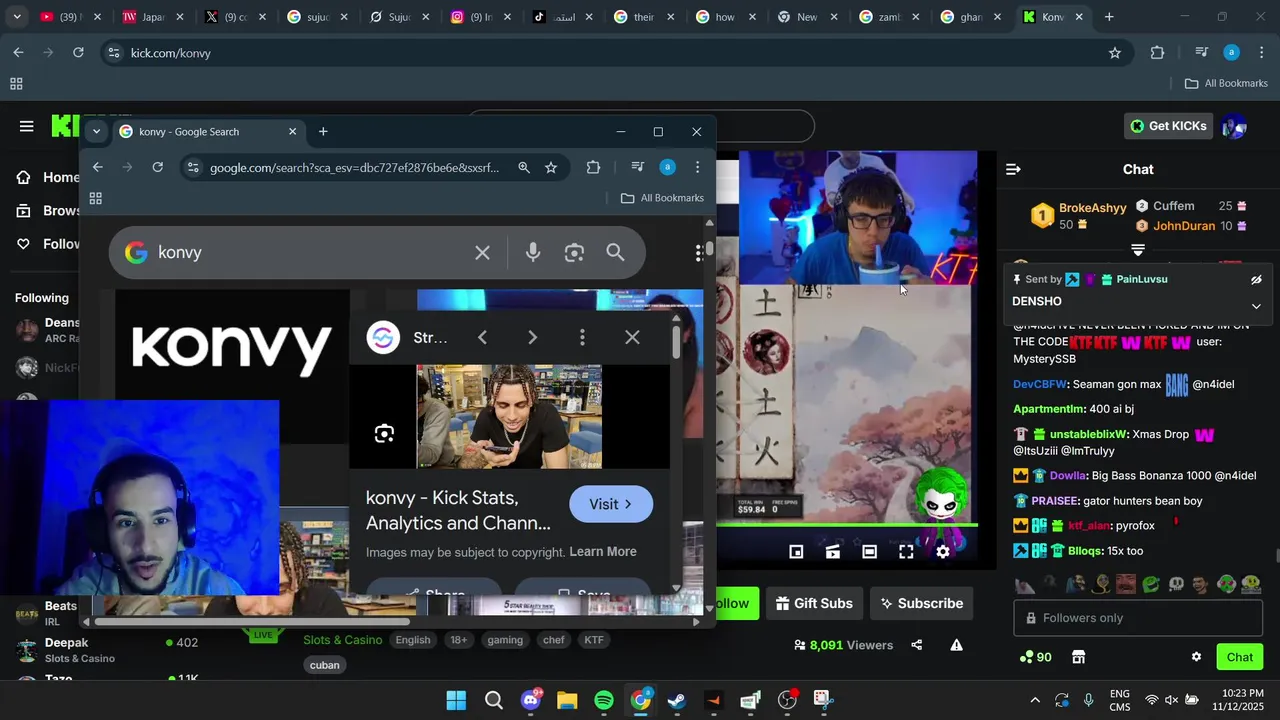Open the Kick shop storefront icon
The height and width of the screenshot is (720, 1280).
pyautogui.click(x=1078, y=657)
